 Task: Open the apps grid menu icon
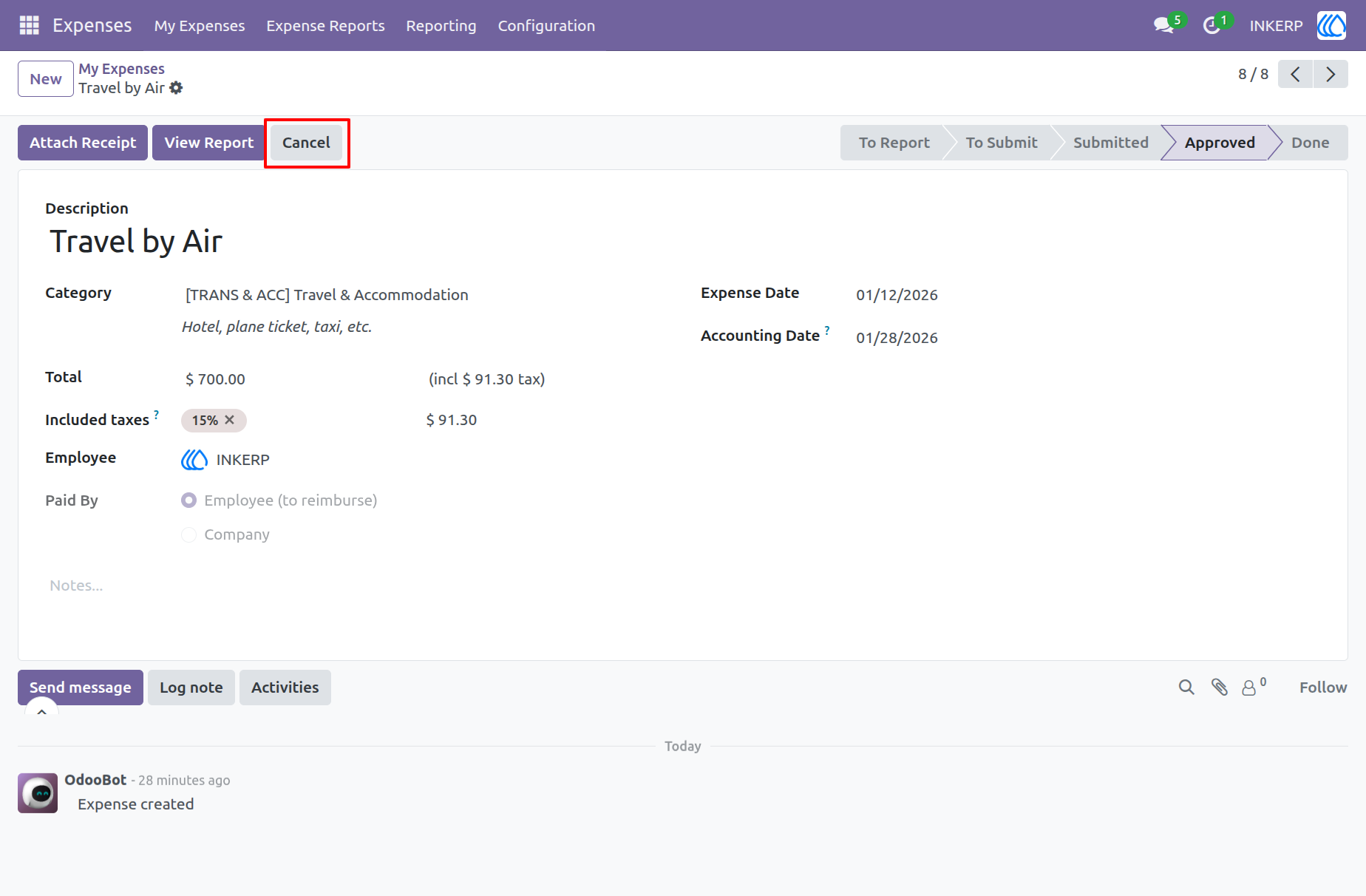29,25
